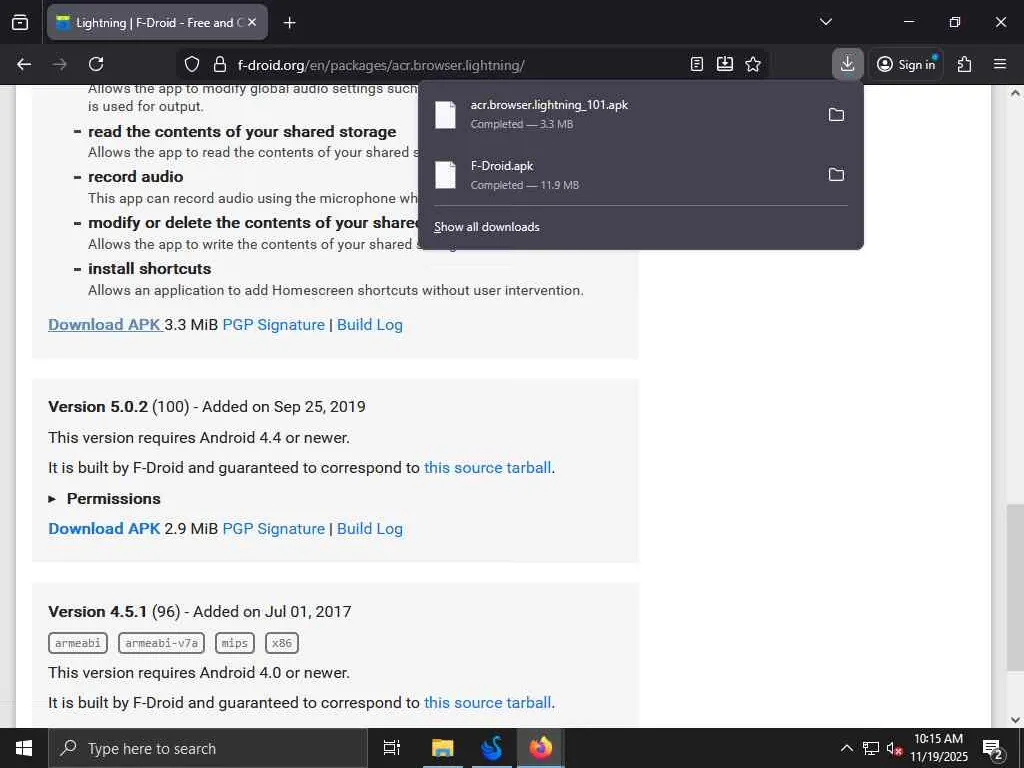Viewport: 1024px width, 768px height.
Task: Show F-Droid.apk in folder
Action: (836, 174)
